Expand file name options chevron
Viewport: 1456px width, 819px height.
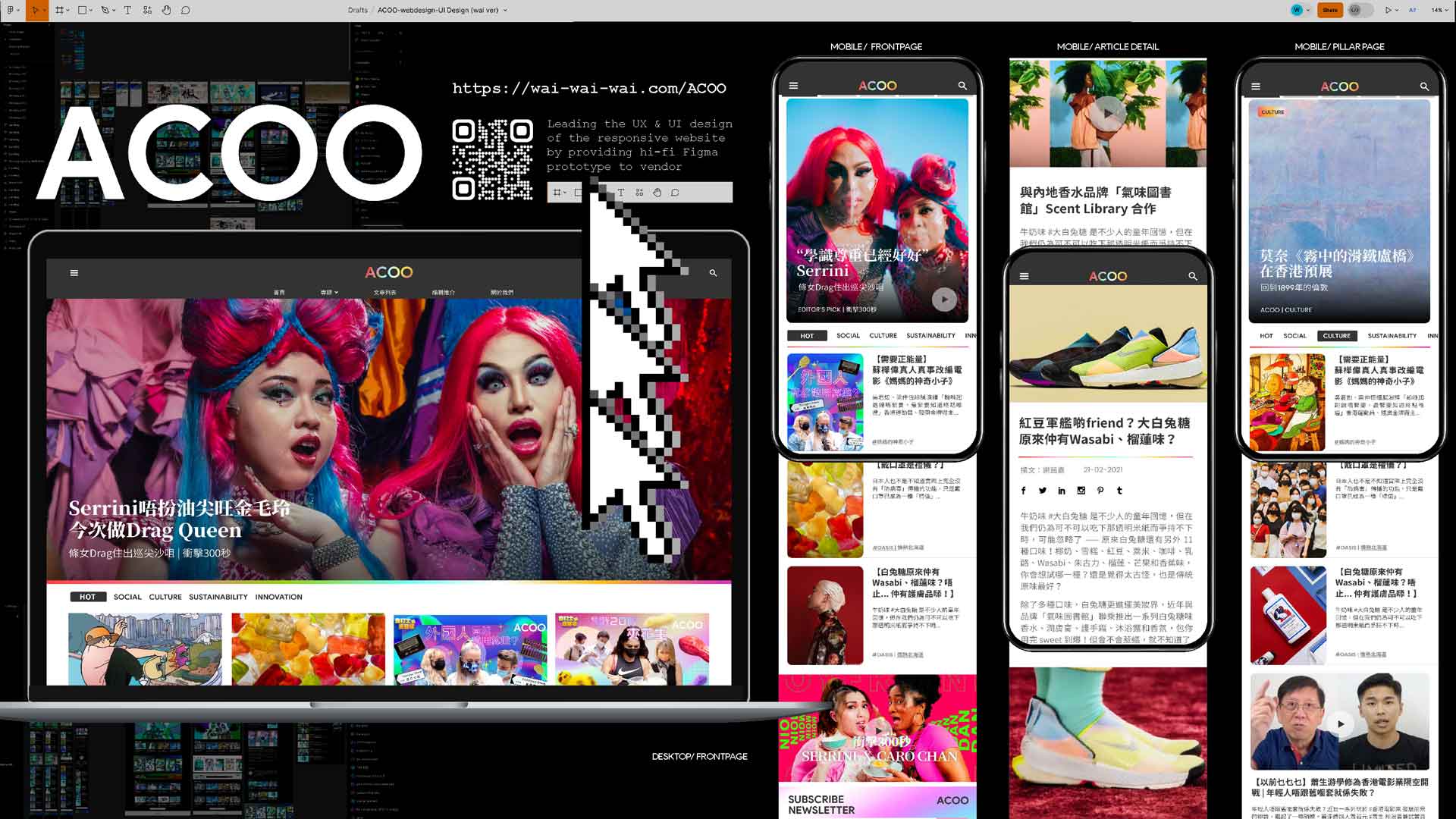click(505, 11)
